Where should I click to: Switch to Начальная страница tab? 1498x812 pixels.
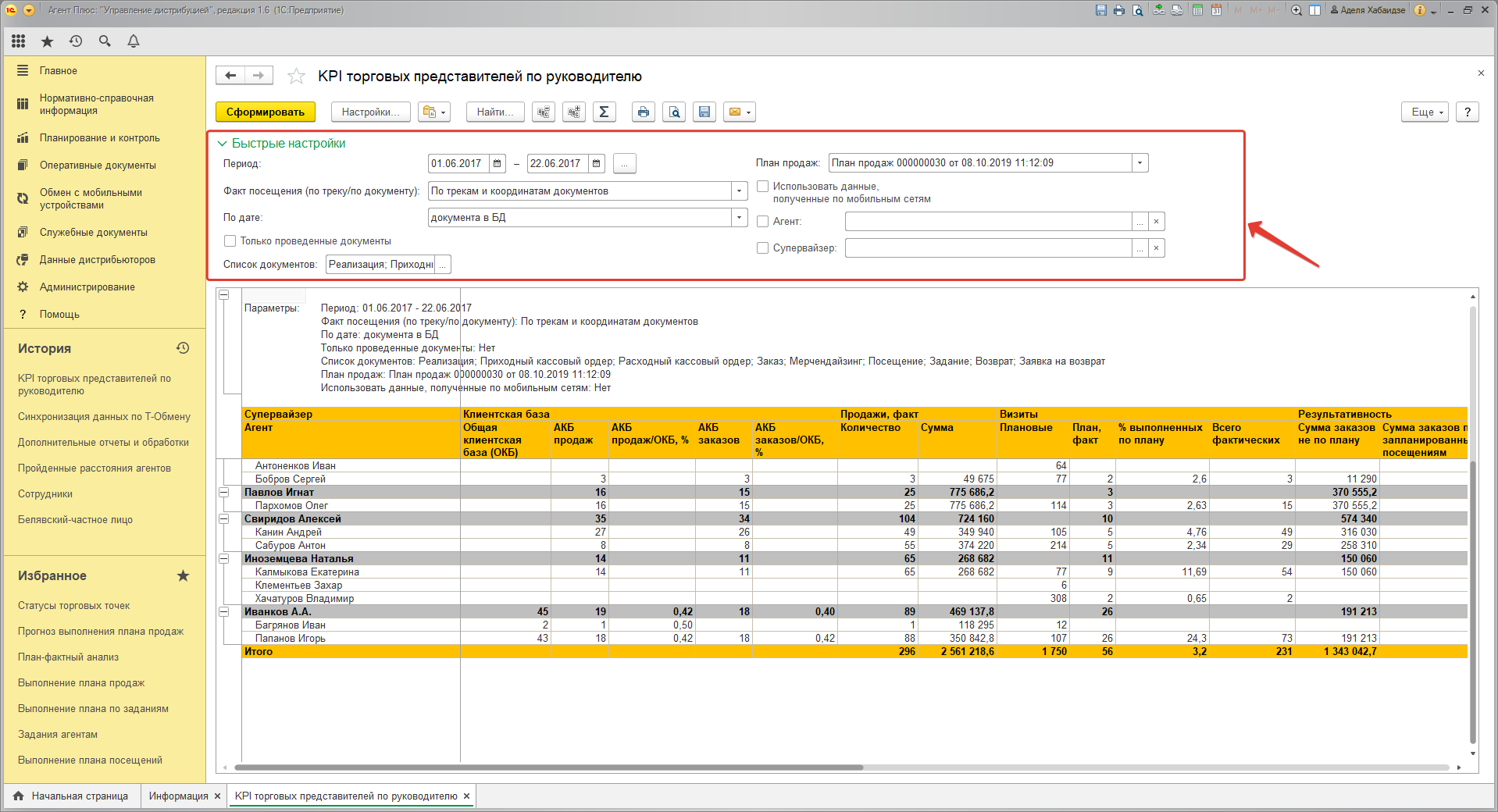tap(70, 796)
